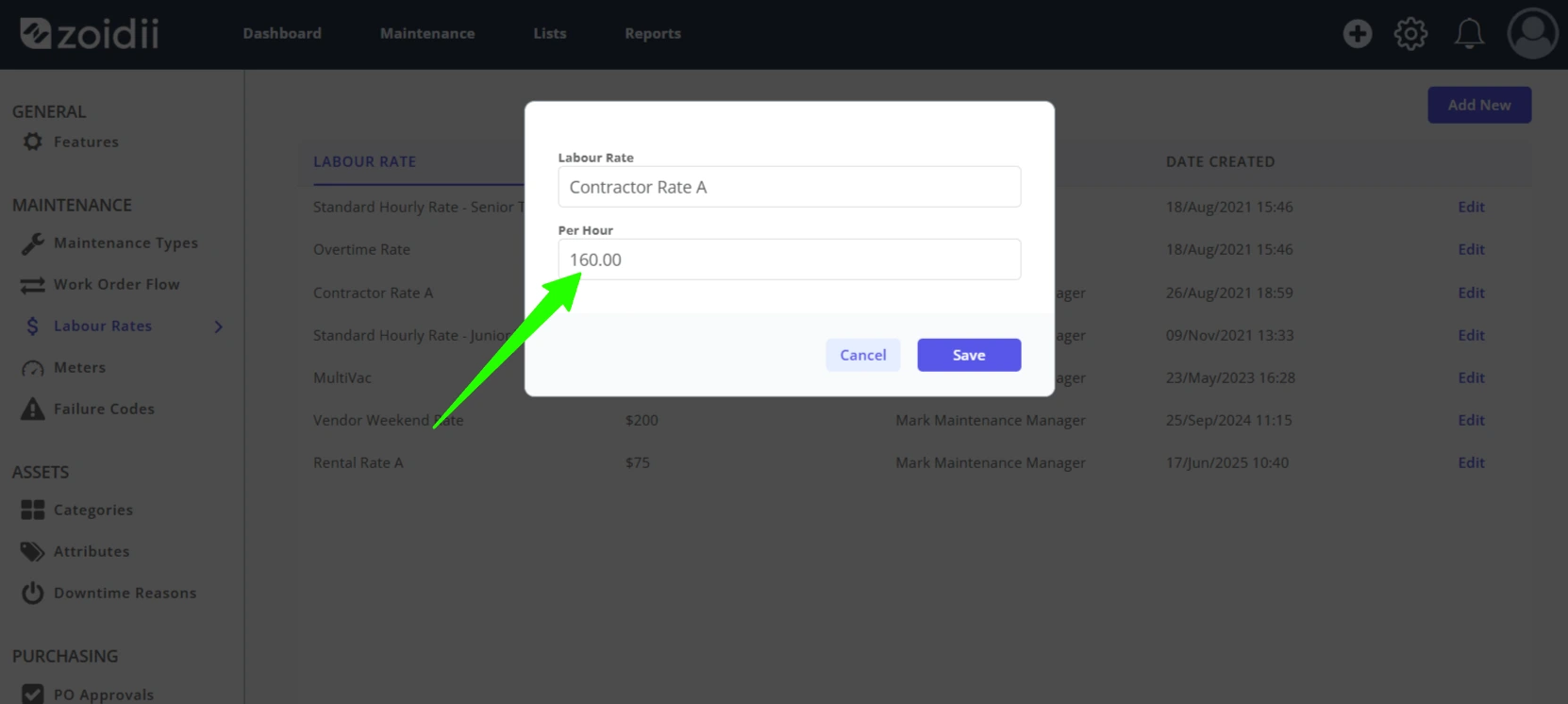
Task: Open Downtime Reasons page
Action: (x=125, y=593)
